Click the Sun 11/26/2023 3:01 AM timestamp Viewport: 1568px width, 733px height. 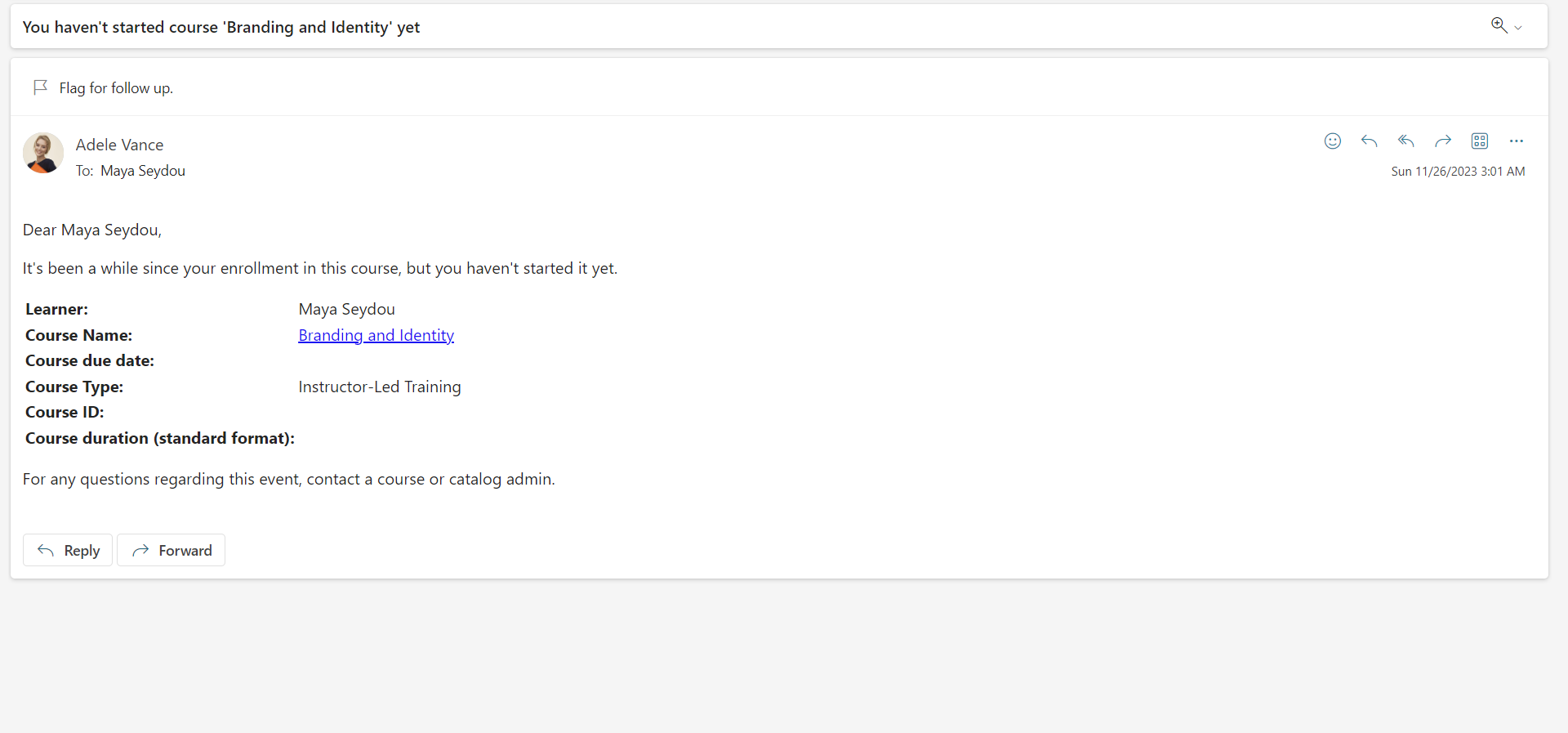(x=1458, y=172)
